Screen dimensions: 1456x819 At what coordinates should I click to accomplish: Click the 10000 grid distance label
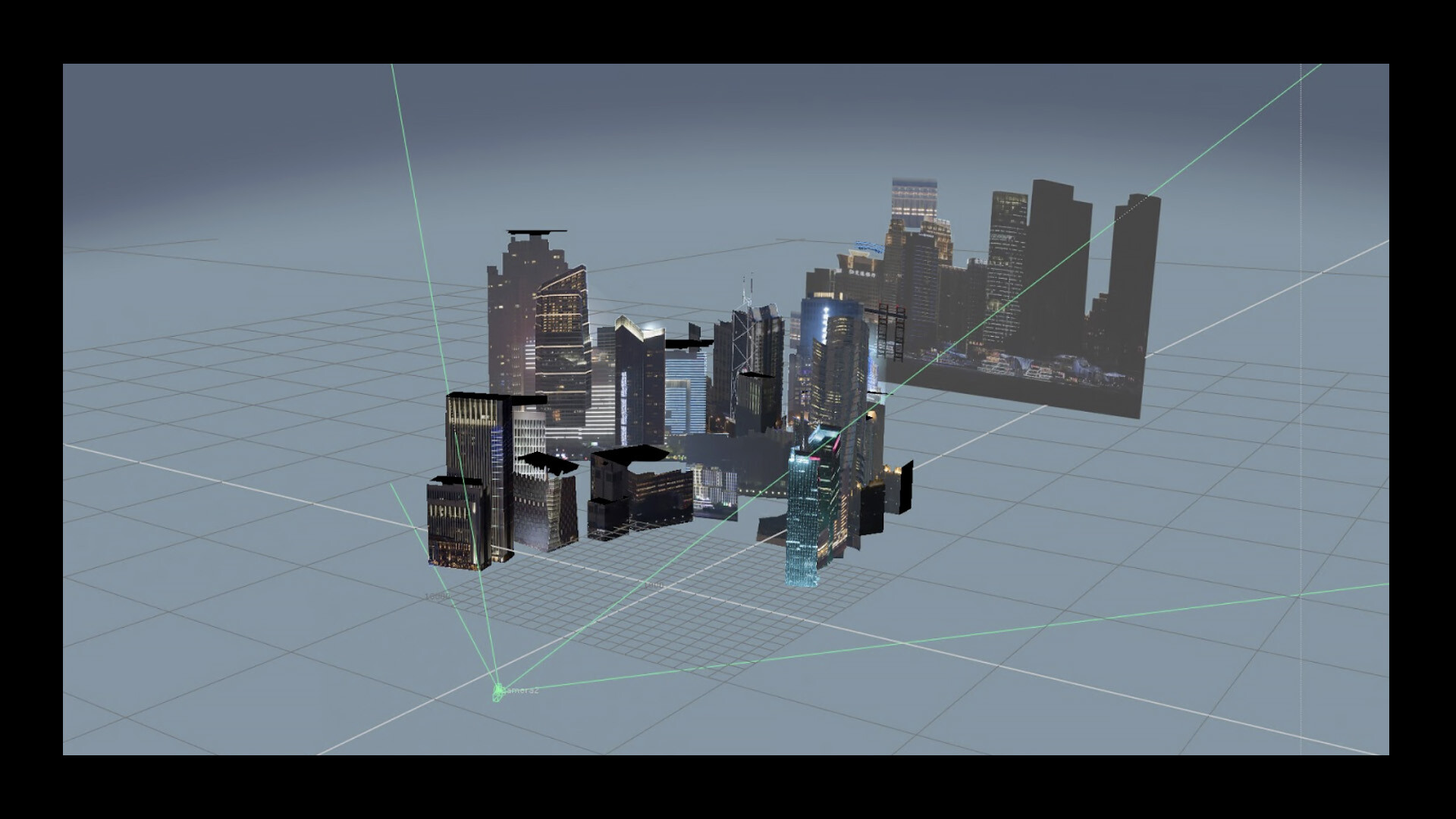point(436,598)
